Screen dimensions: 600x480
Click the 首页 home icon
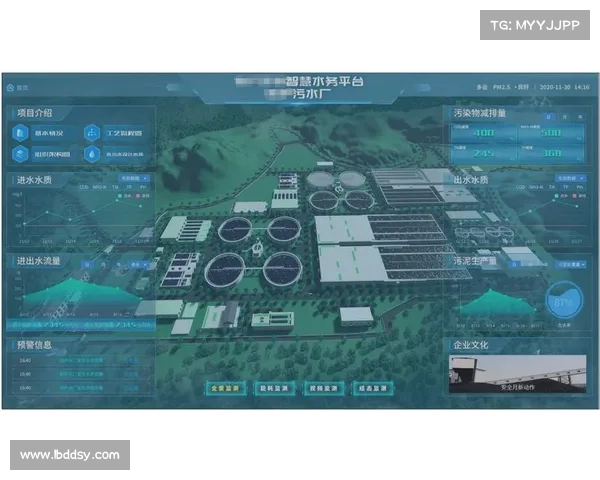11,88
